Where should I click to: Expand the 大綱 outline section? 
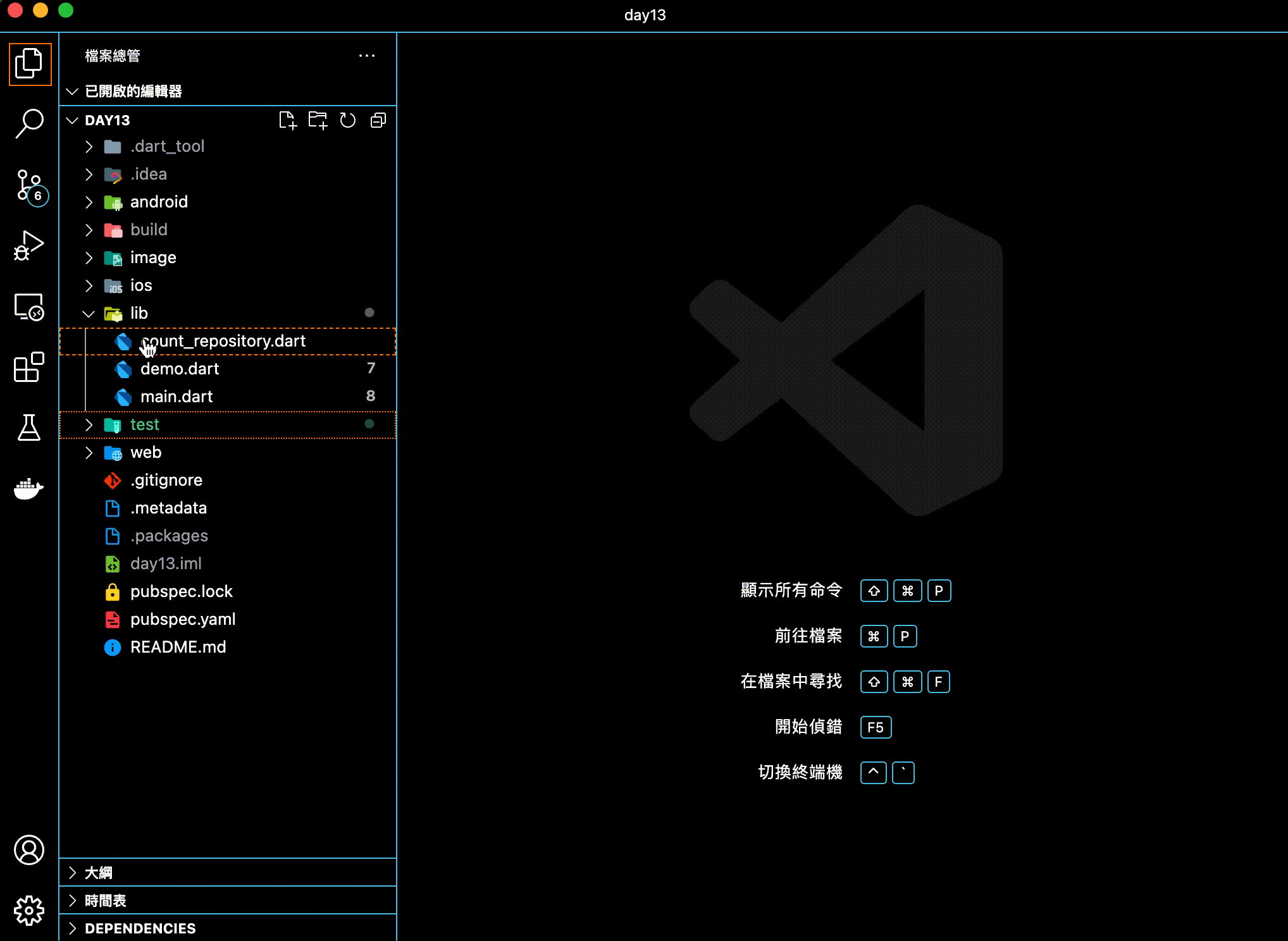coord(99,873)
